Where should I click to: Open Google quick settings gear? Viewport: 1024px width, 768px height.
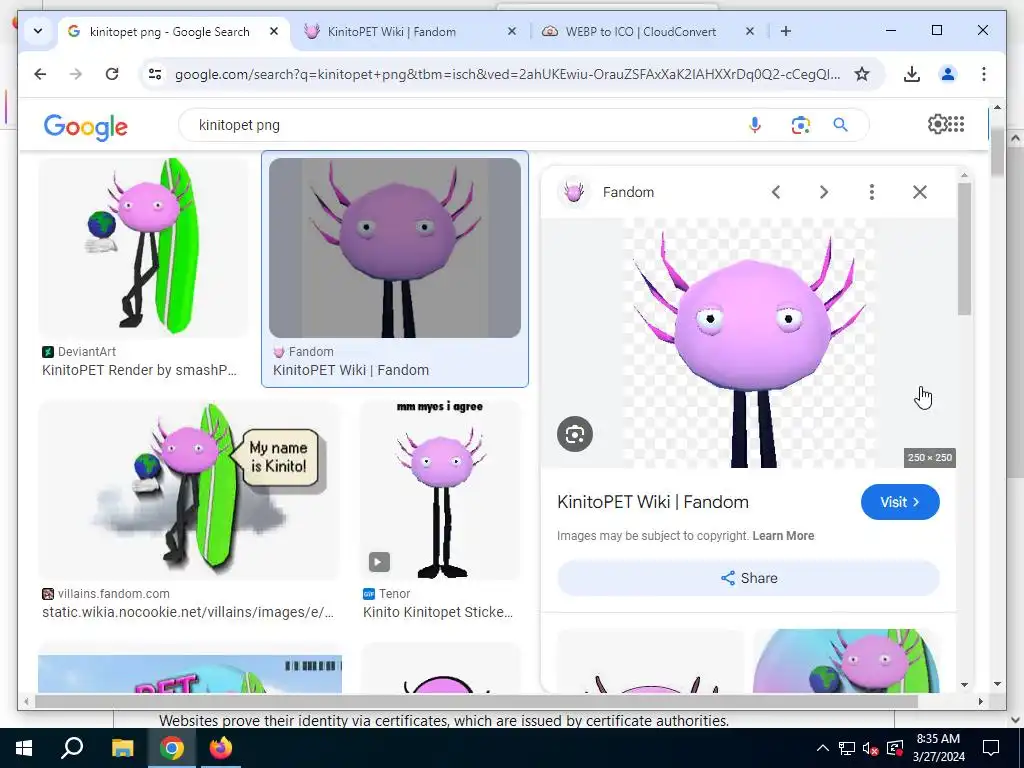937,124
